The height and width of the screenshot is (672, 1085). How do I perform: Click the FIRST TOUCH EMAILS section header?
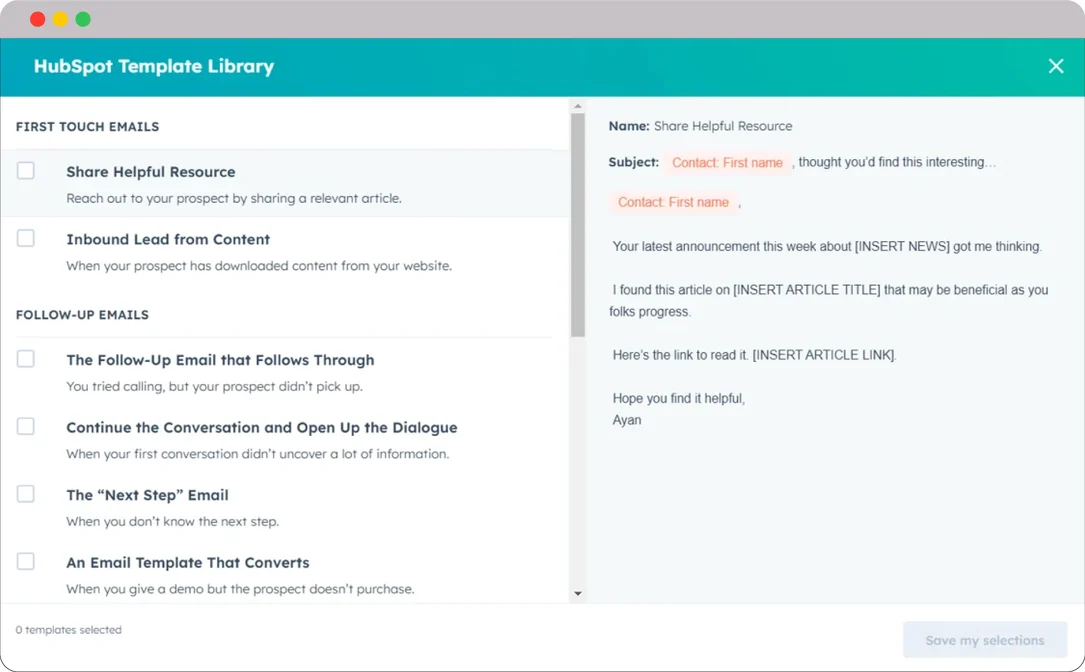point(87,126)
